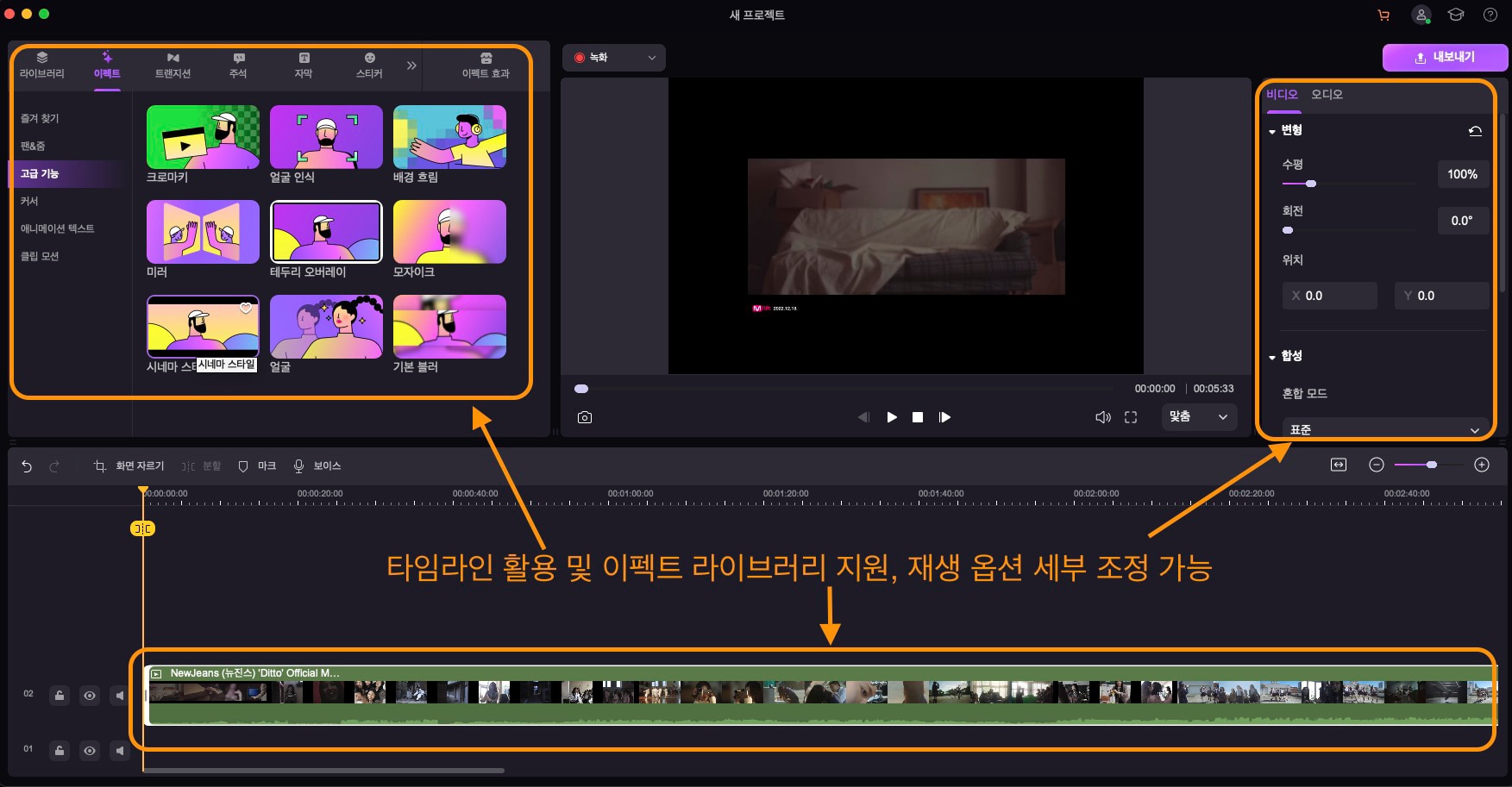1512x787 pixels.
Task: Step back to the previous frame
Action: coord(863,417)
